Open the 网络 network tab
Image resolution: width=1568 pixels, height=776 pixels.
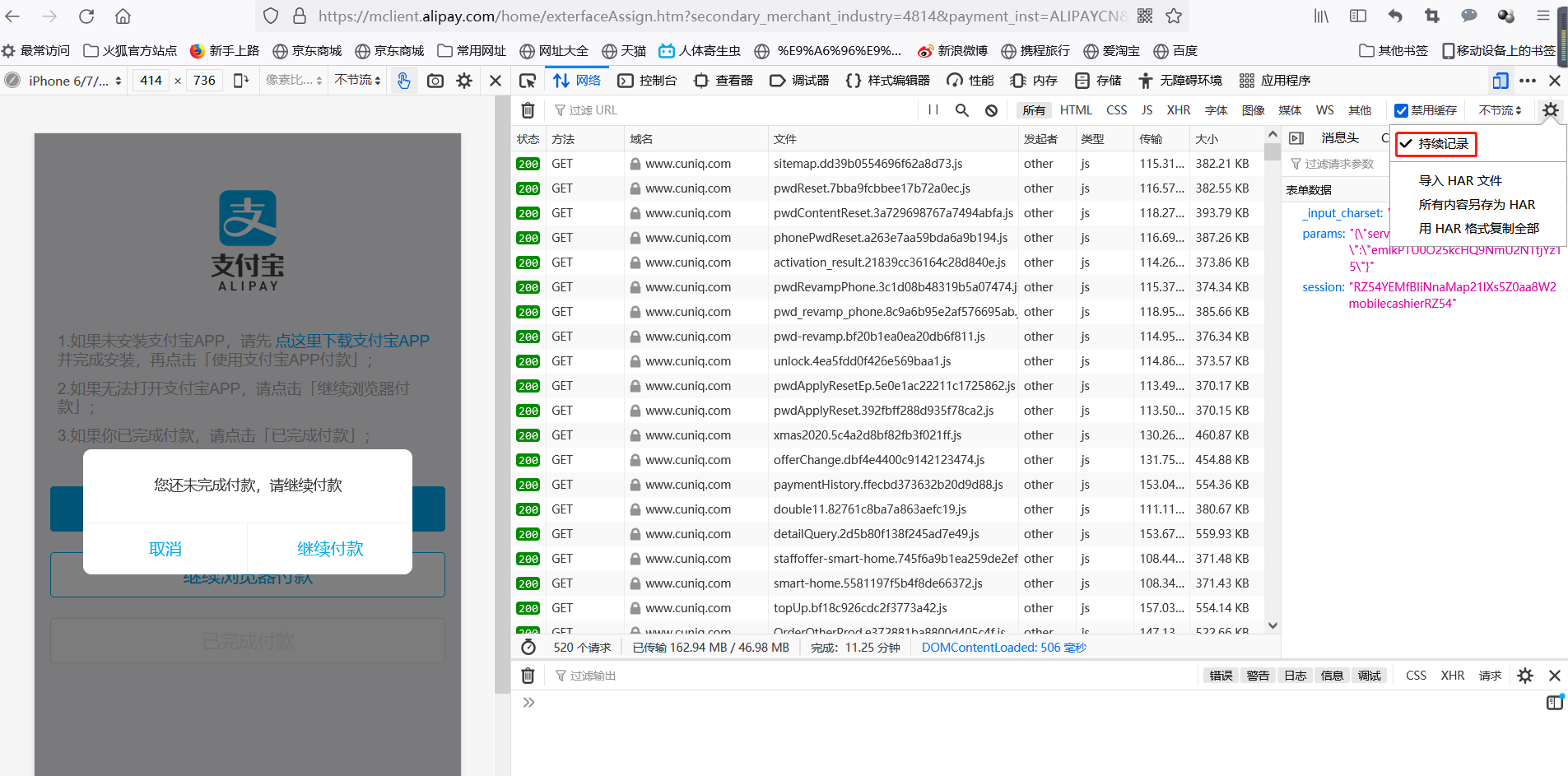[577, 80]
